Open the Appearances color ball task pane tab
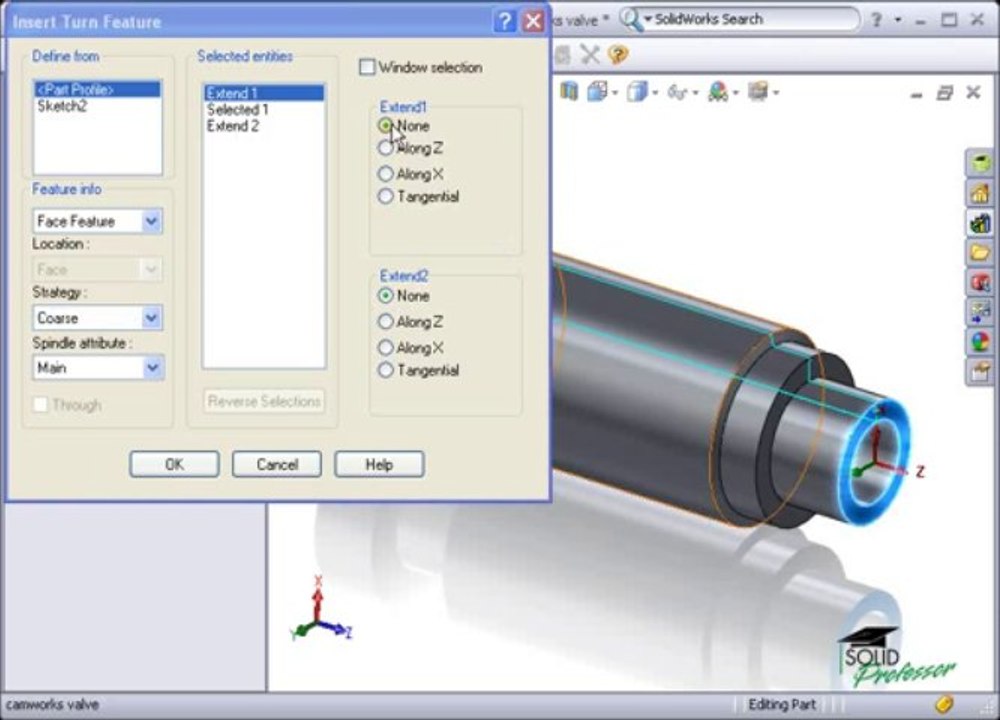The image size is (1000, 720). coord(980,342)
